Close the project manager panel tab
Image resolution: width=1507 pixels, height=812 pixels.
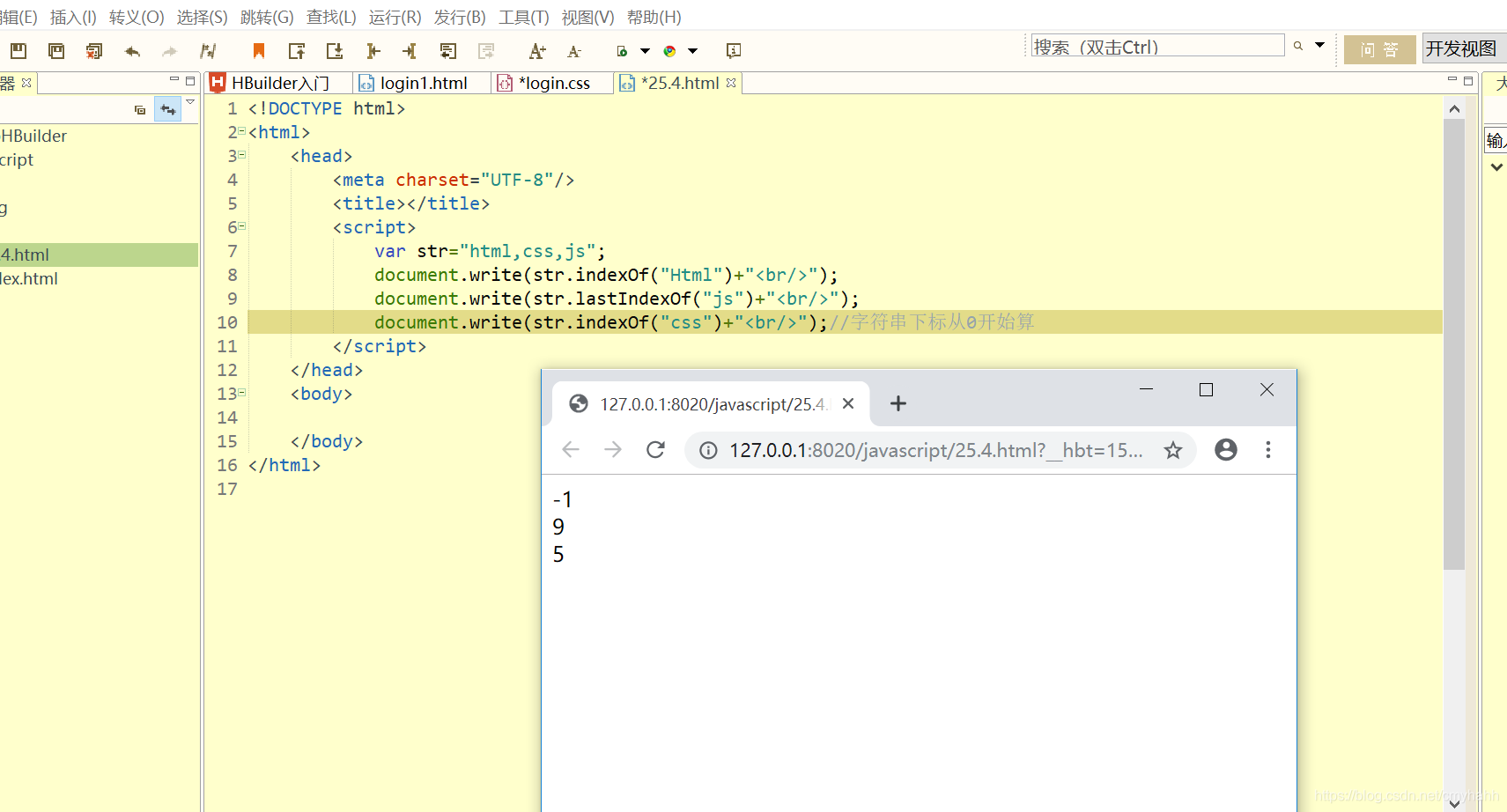pyautogui.click(x=26, y=83)
